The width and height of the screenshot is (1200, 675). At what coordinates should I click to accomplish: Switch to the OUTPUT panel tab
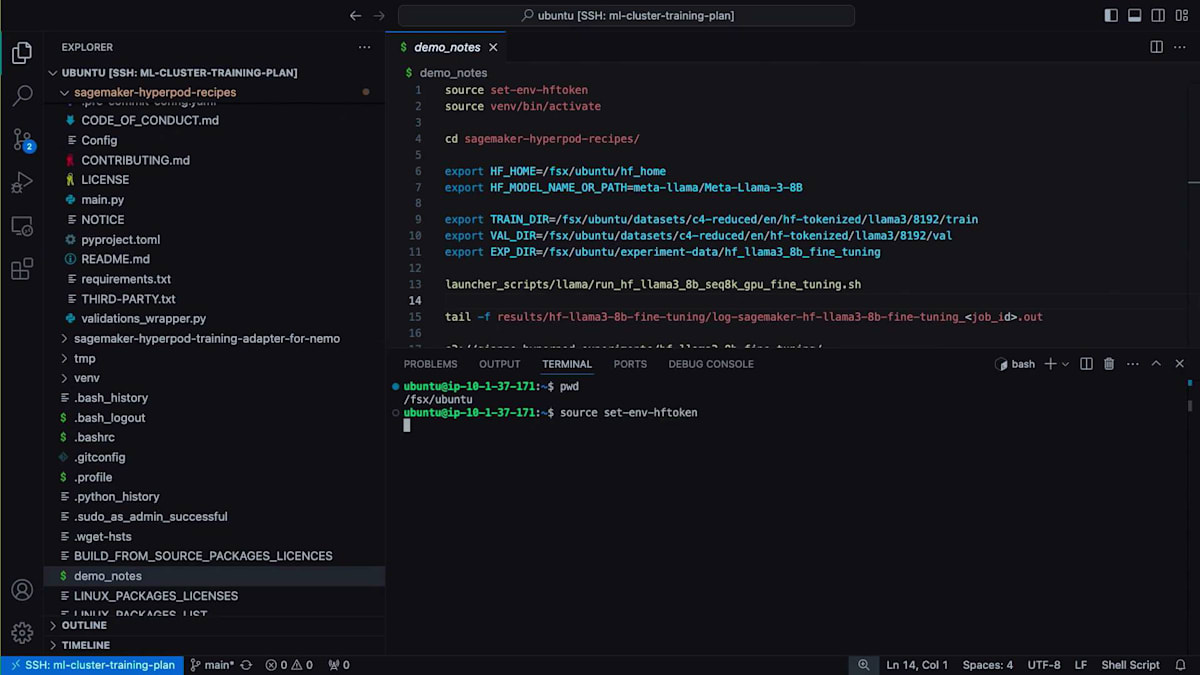(500, 364)
